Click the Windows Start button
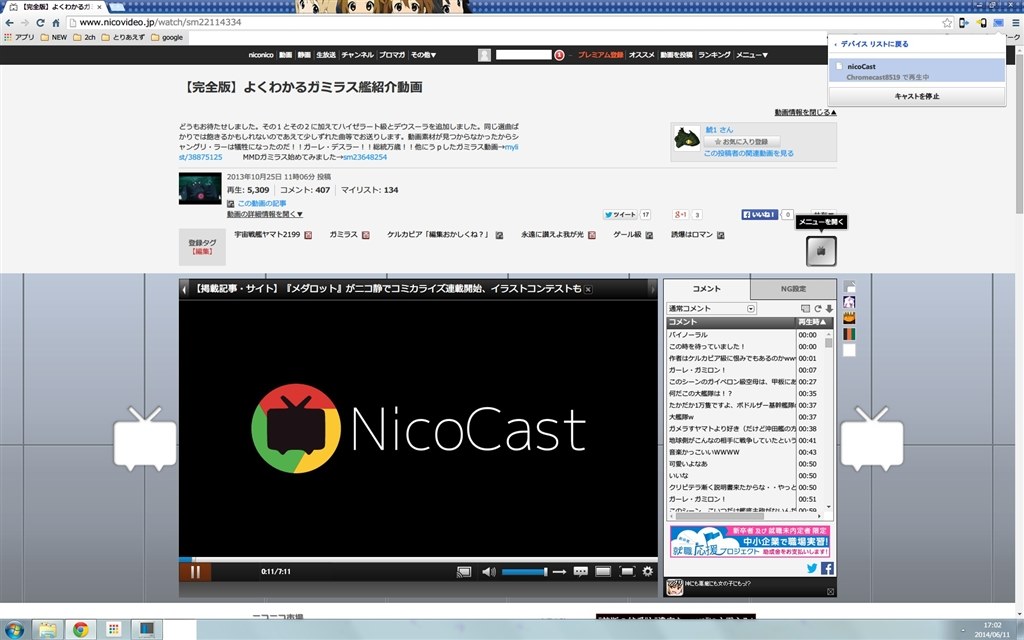The height and width of the screenshot is (640, 1024). coord(14,630)
